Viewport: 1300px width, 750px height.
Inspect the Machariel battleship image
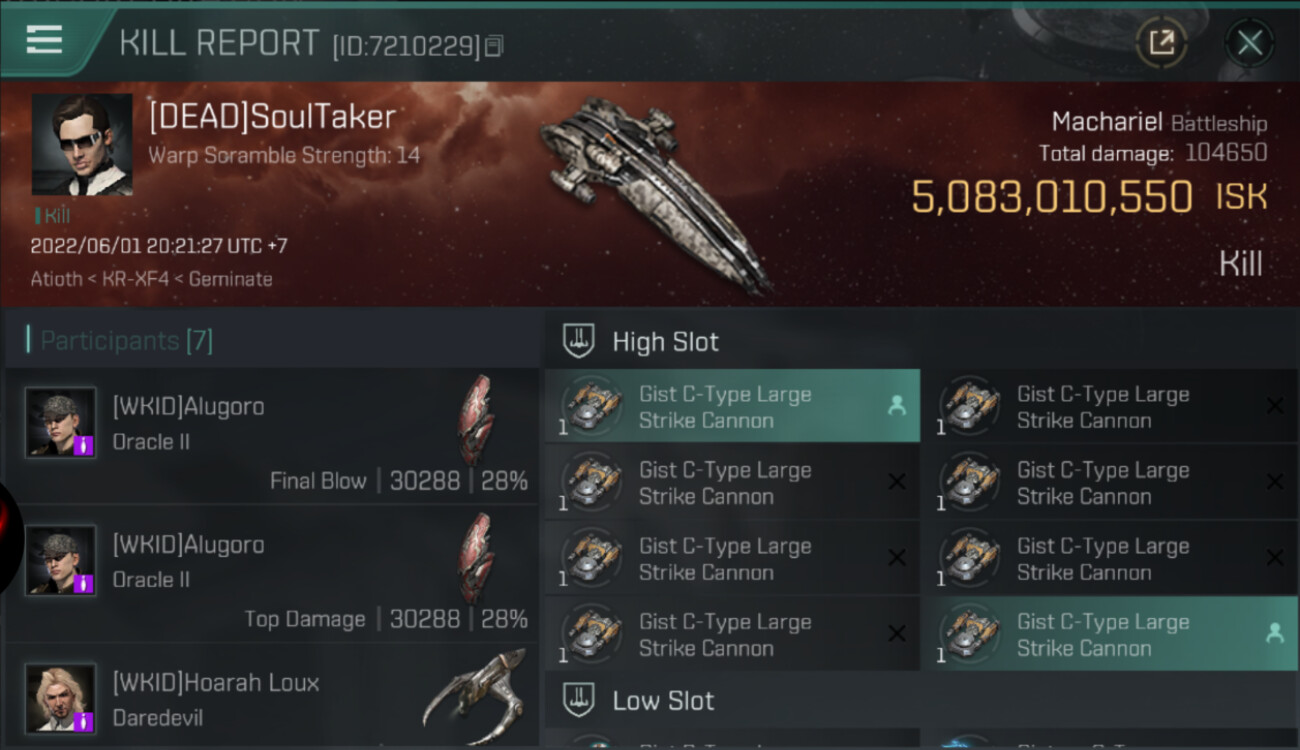tap(655, 190)
